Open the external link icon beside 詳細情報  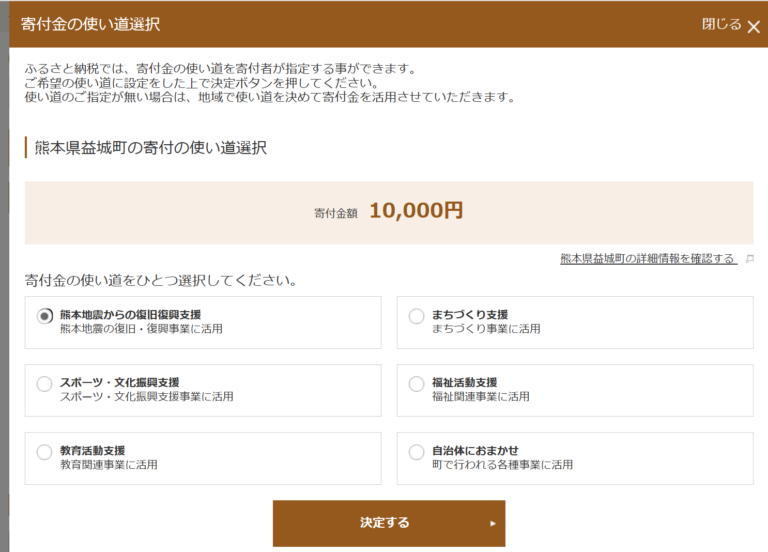point(749,259)
